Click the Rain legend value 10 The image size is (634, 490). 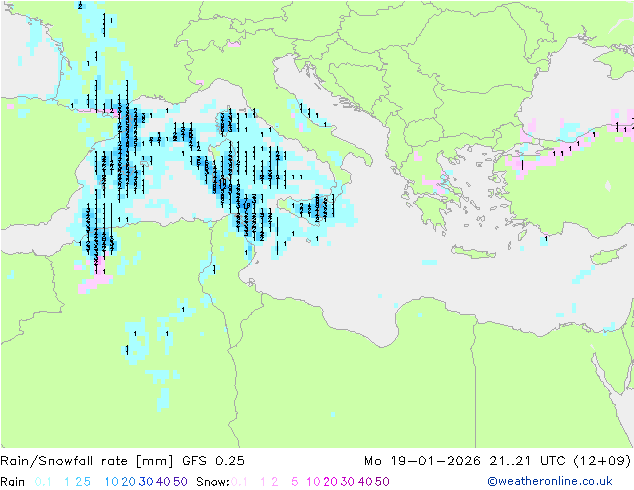click(x=112, y=482)
